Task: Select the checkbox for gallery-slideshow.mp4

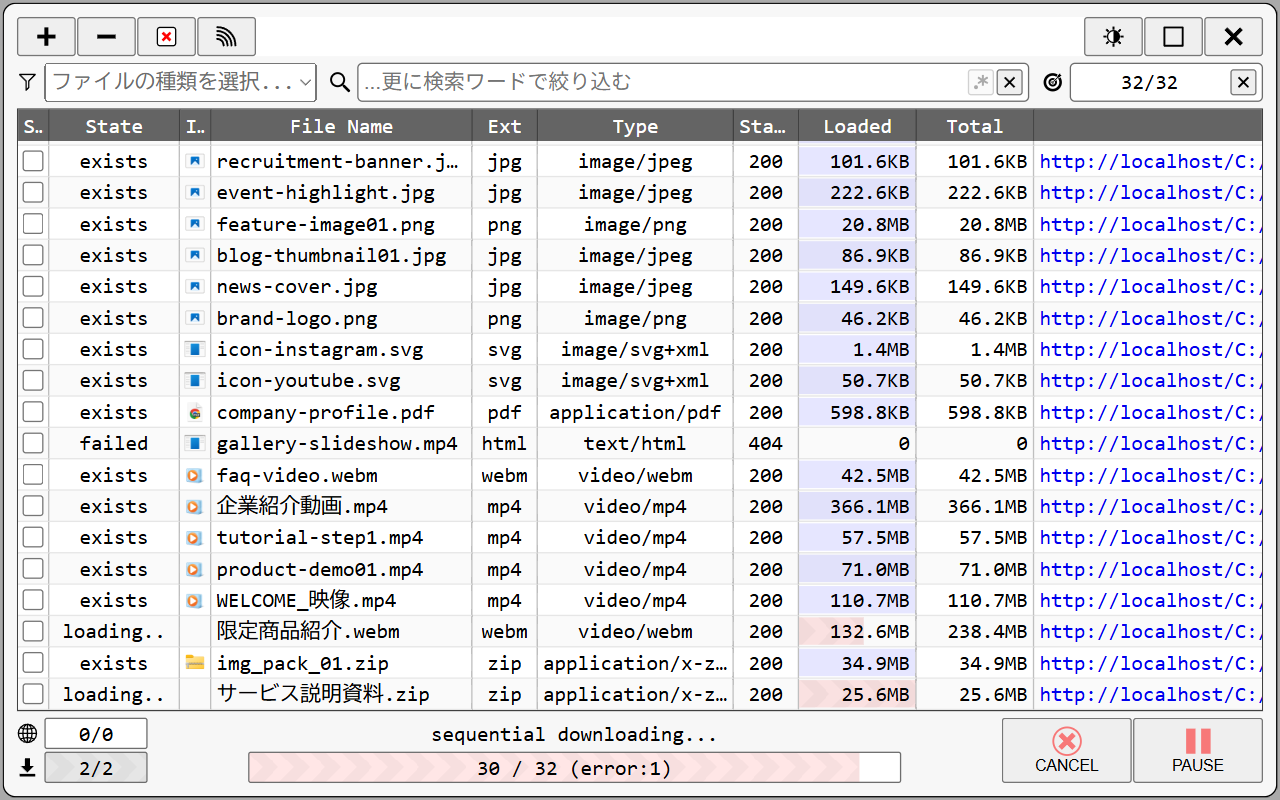Action: coord(34,443)
